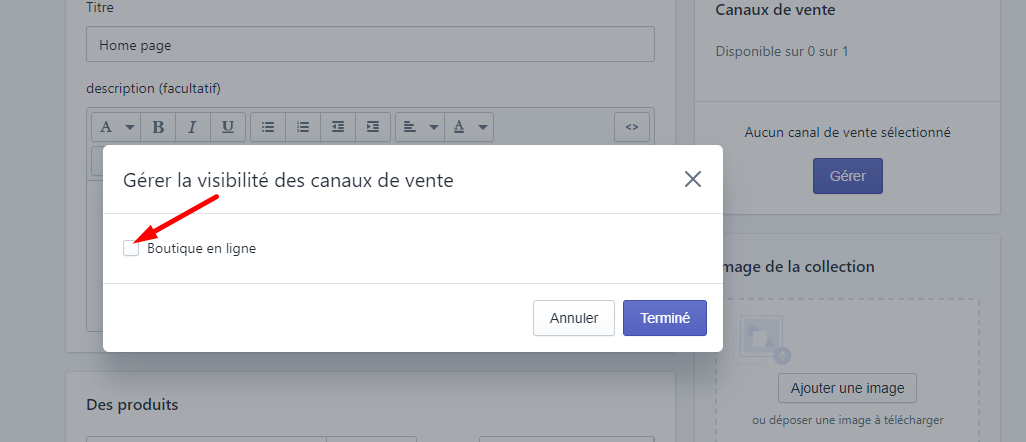This screenshot has width=1026, height=442.
Task: Confirm with the Terminé button
Action: coord(665,318)
